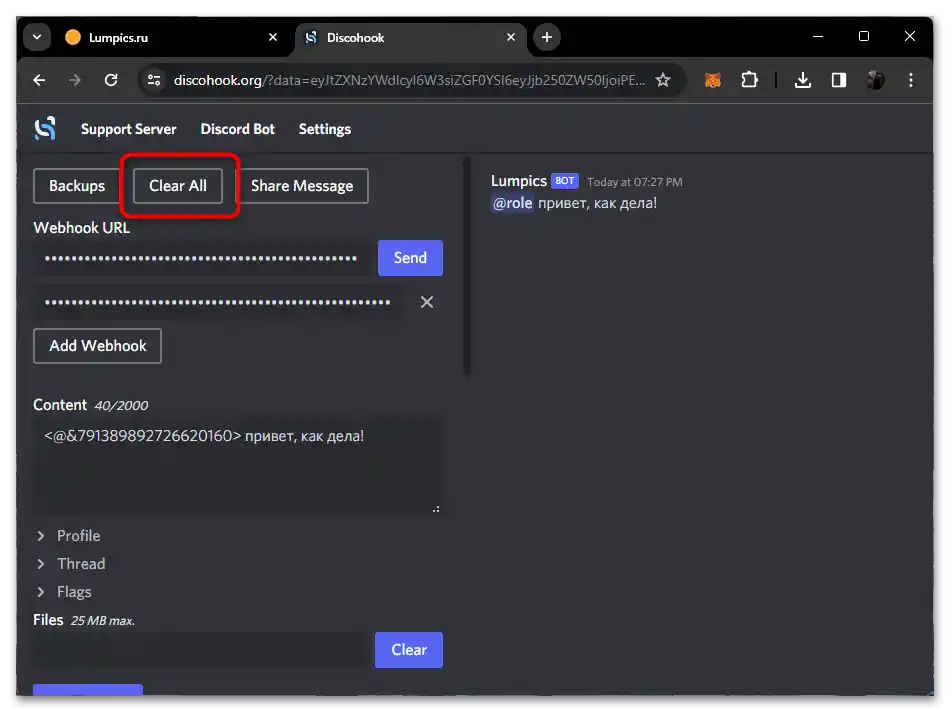Click the browser profile avatar icon
The width and height of the screenshot is (950, 712).
876,80
